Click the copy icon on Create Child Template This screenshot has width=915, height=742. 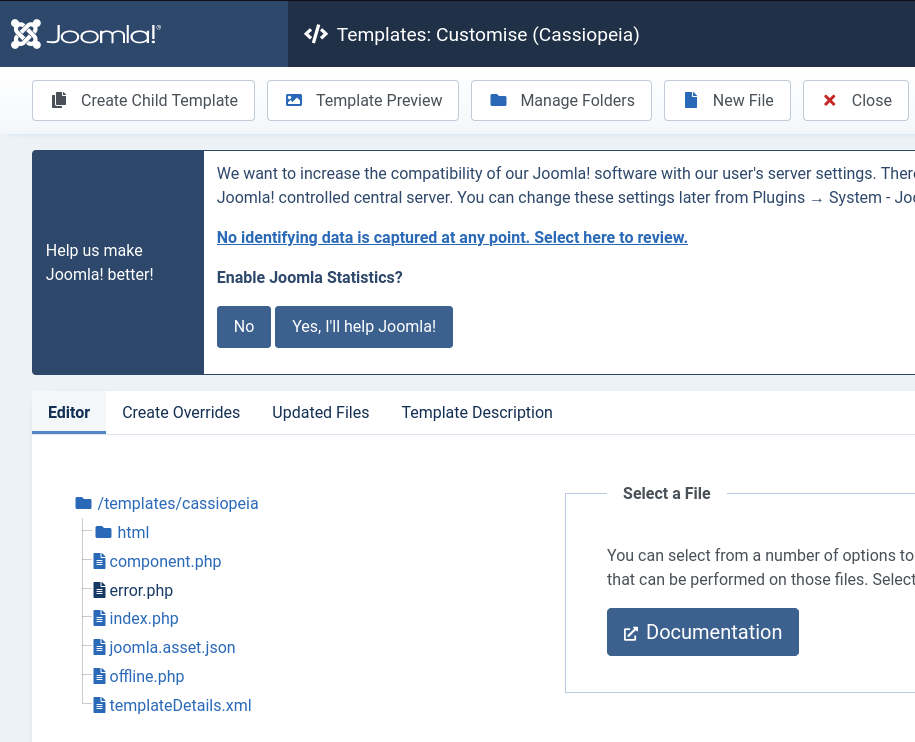(59, 100)
